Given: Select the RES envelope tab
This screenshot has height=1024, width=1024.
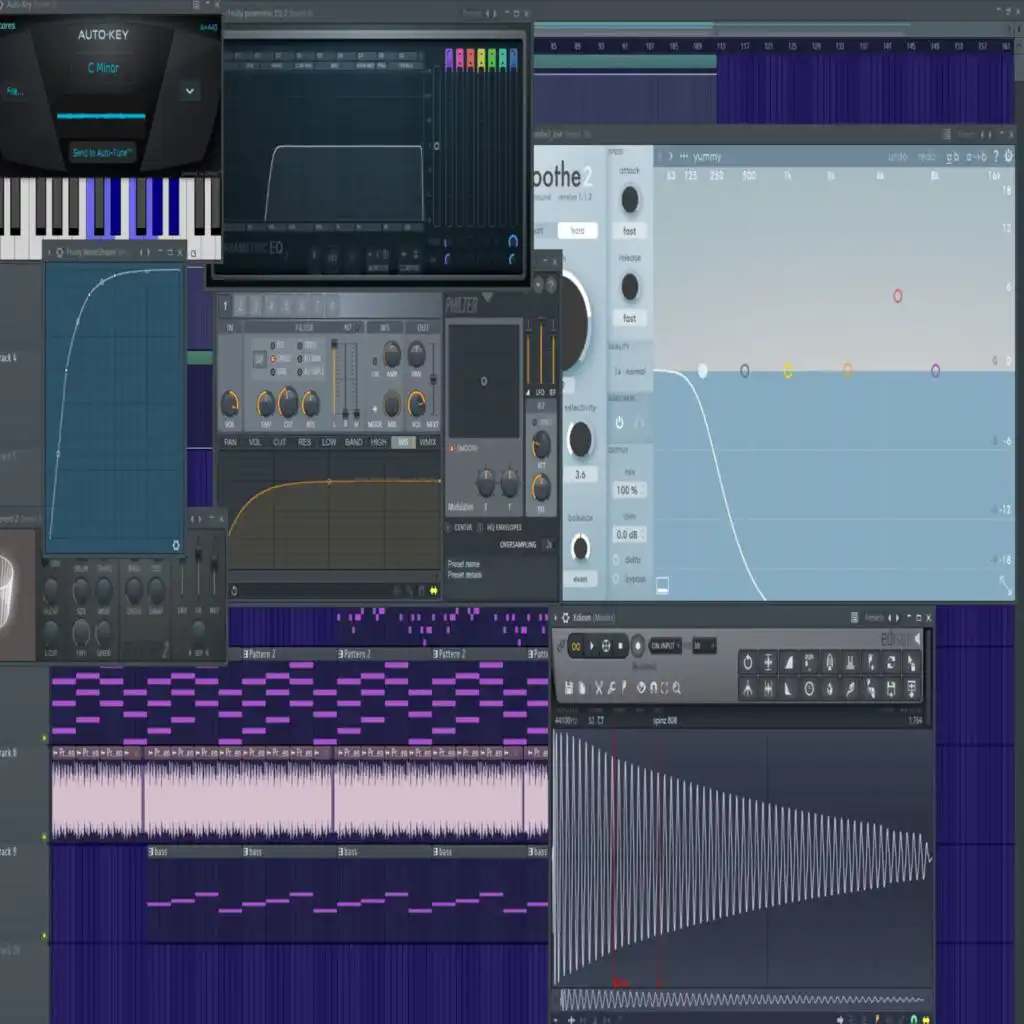Looking at the screenshot, I should [304, 443].
